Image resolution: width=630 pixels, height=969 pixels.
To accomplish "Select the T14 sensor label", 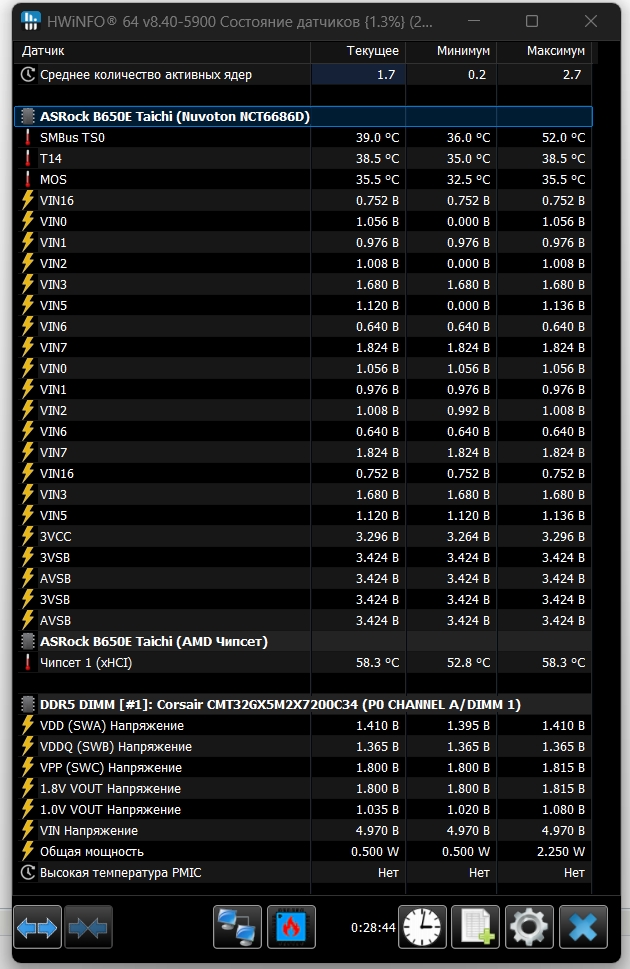I will pyautogui.click(x=51, y=159).
